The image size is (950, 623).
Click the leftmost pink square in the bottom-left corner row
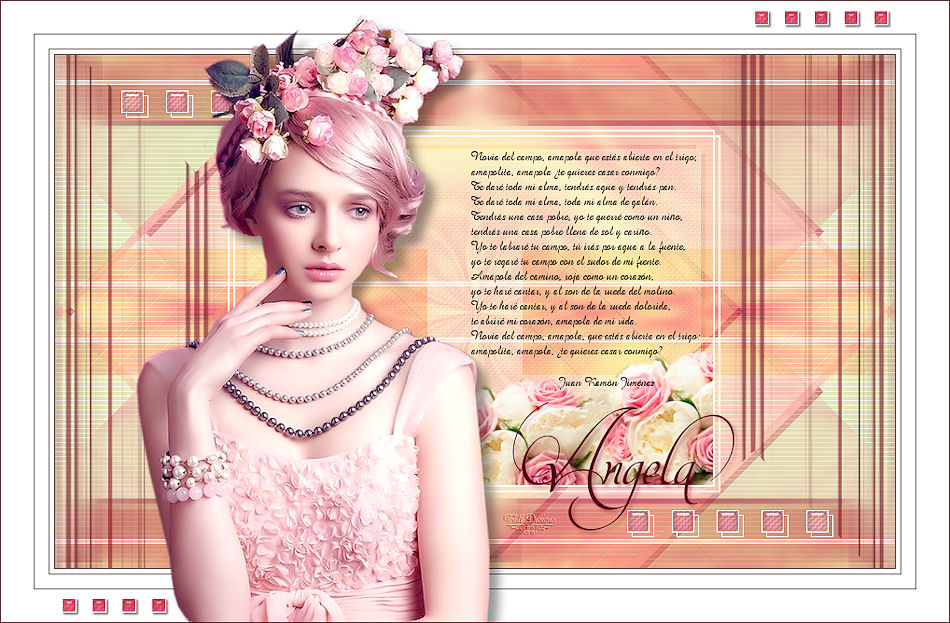(x=69, y=605)
